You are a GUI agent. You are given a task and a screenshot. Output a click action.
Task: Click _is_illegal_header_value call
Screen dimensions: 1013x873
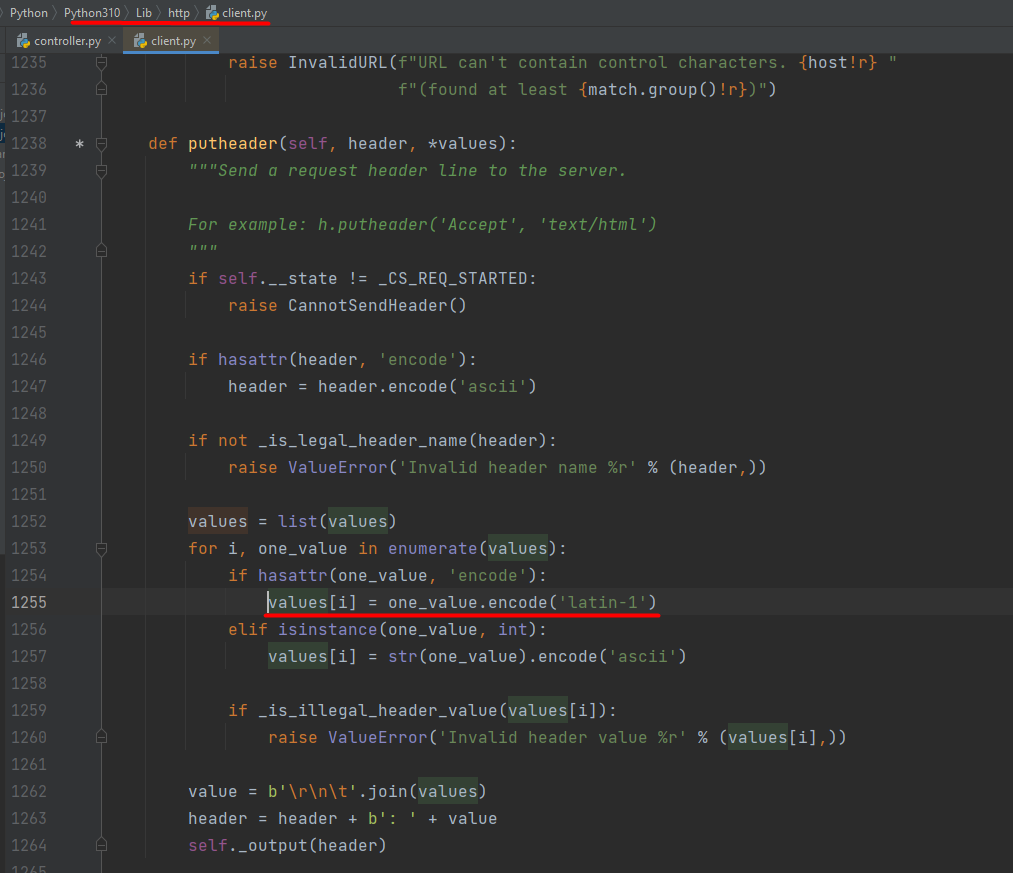pyautogui.click(x=378, y=711)
